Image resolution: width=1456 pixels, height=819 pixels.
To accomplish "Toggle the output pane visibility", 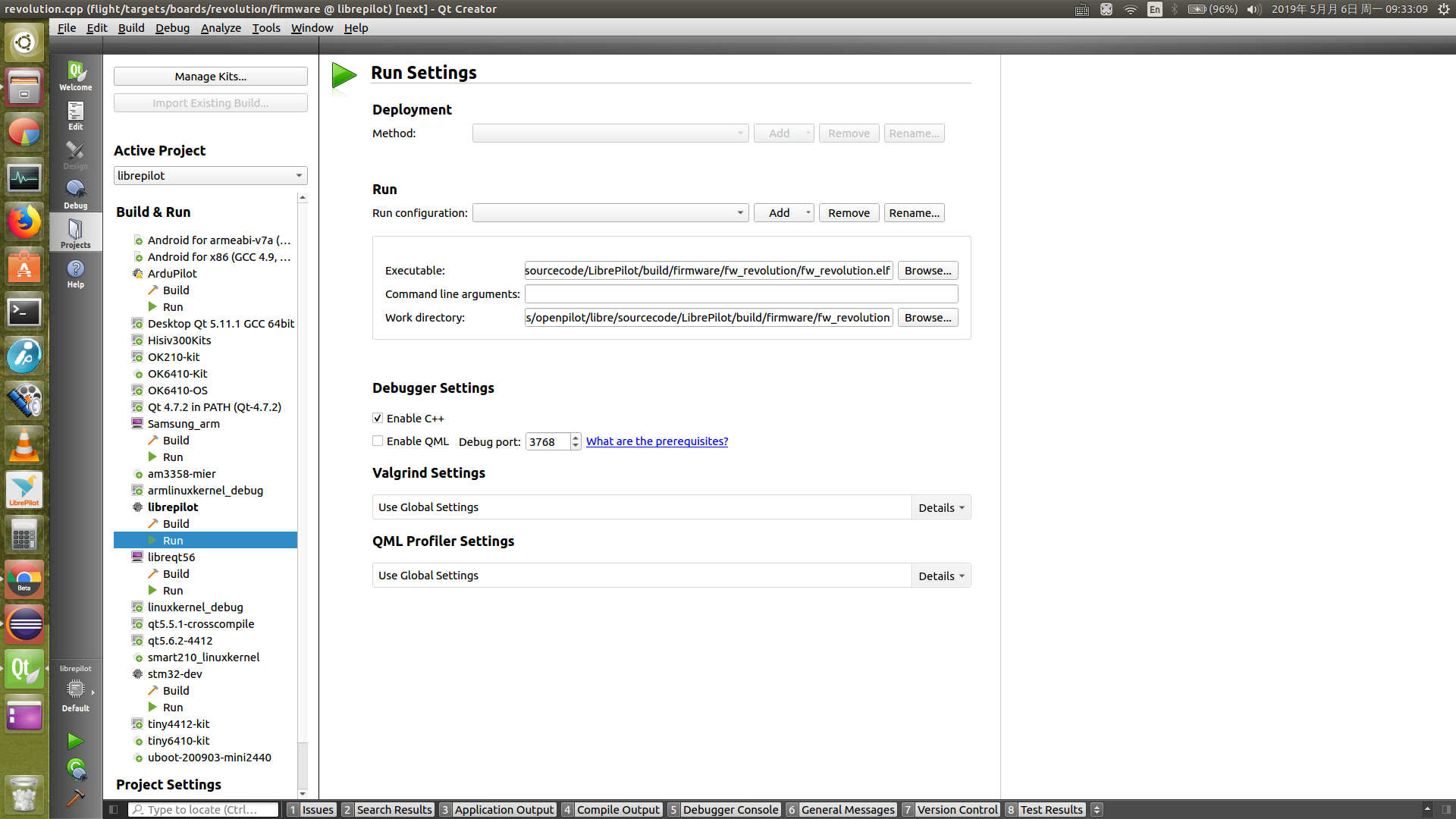I will point(112,809).
